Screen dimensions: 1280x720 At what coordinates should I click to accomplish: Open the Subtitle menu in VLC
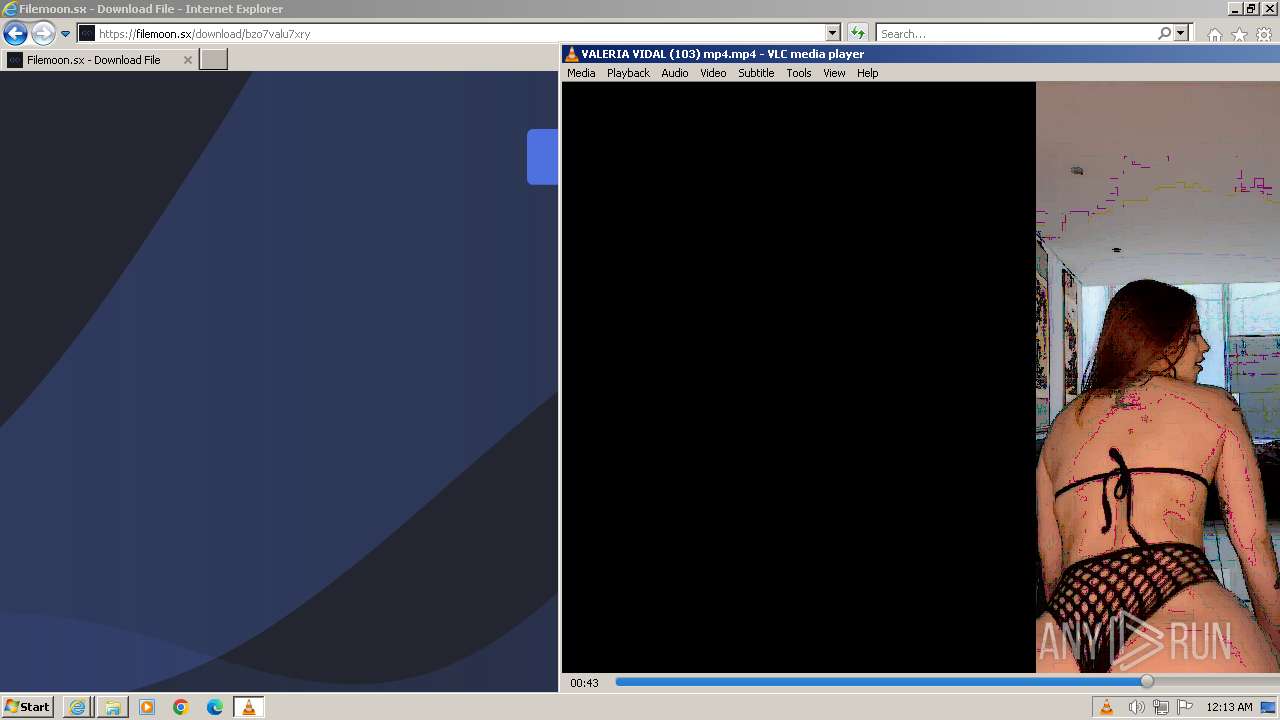tap(756, 73)
